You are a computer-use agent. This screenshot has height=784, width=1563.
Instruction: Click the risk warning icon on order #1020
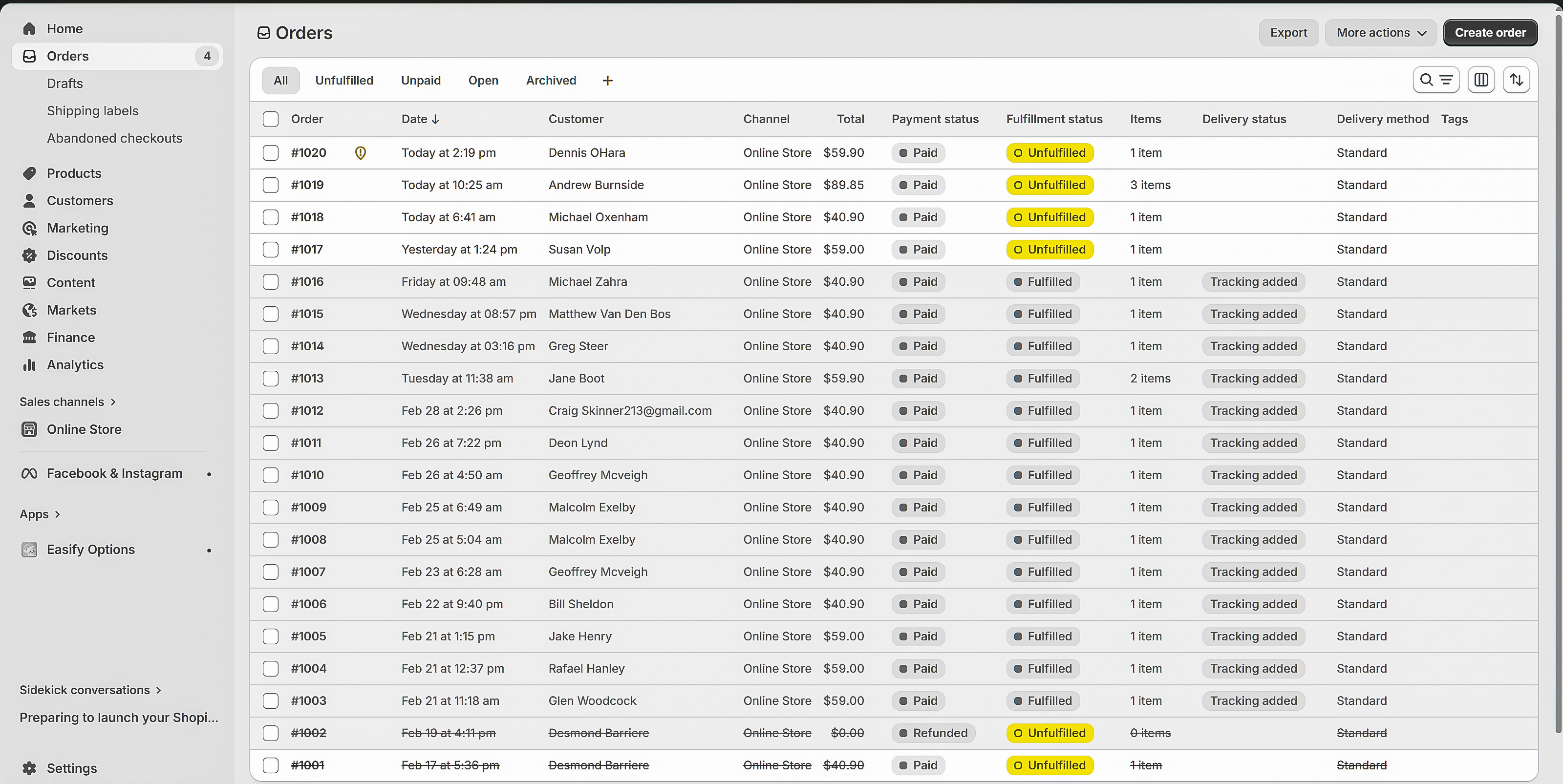[x=361, y=153]
